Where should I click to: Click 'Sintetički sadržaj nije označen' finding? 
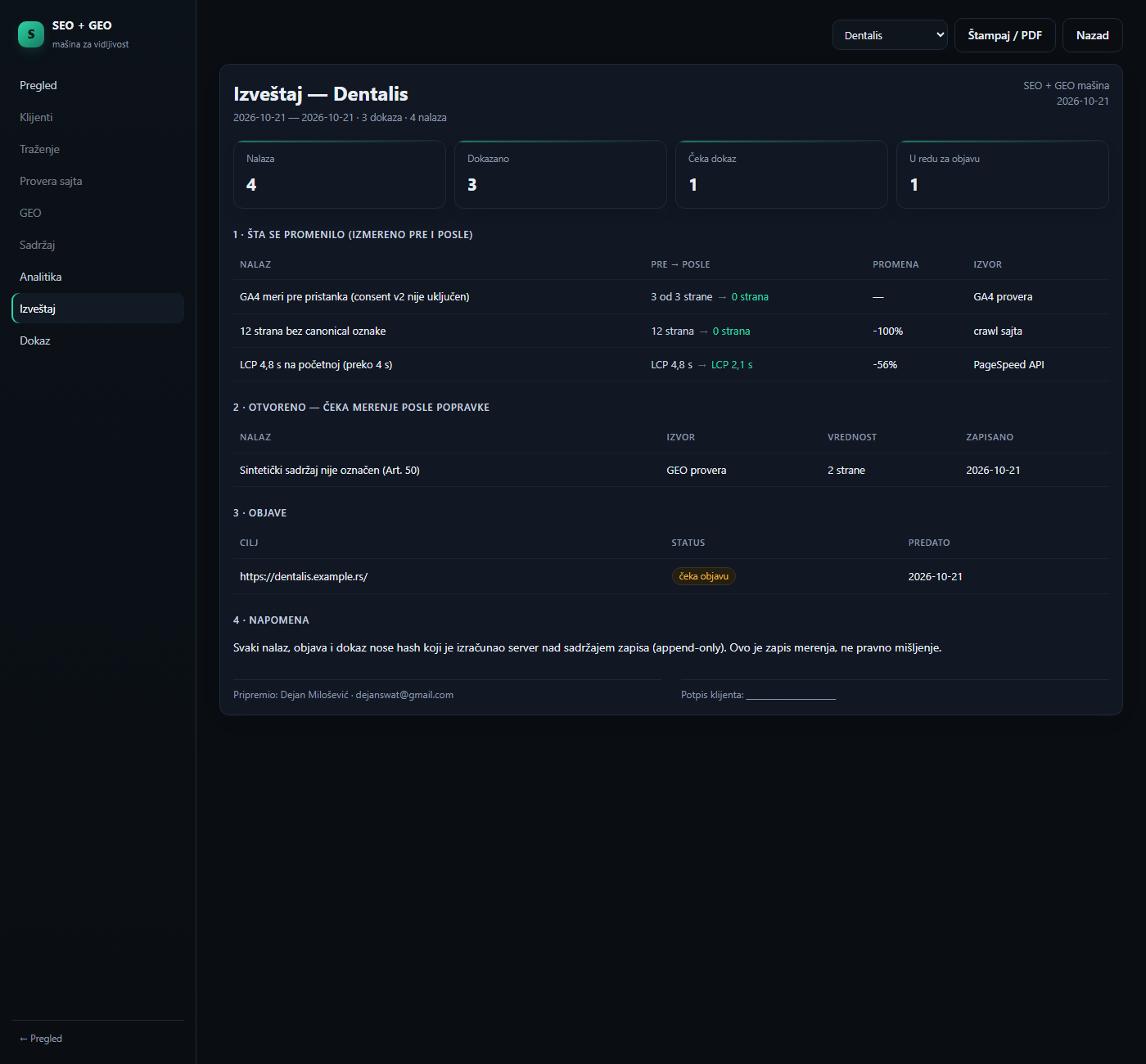(x=330, y=471)
